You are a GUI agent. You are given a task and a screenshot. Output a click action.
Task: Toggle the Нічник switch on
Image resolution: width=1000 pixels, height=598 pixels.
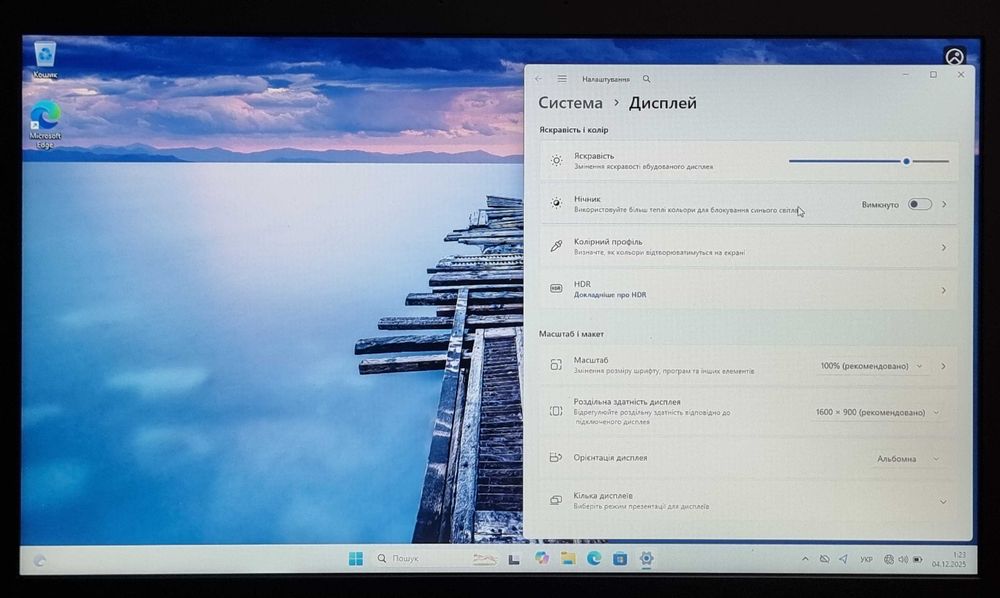920,204
